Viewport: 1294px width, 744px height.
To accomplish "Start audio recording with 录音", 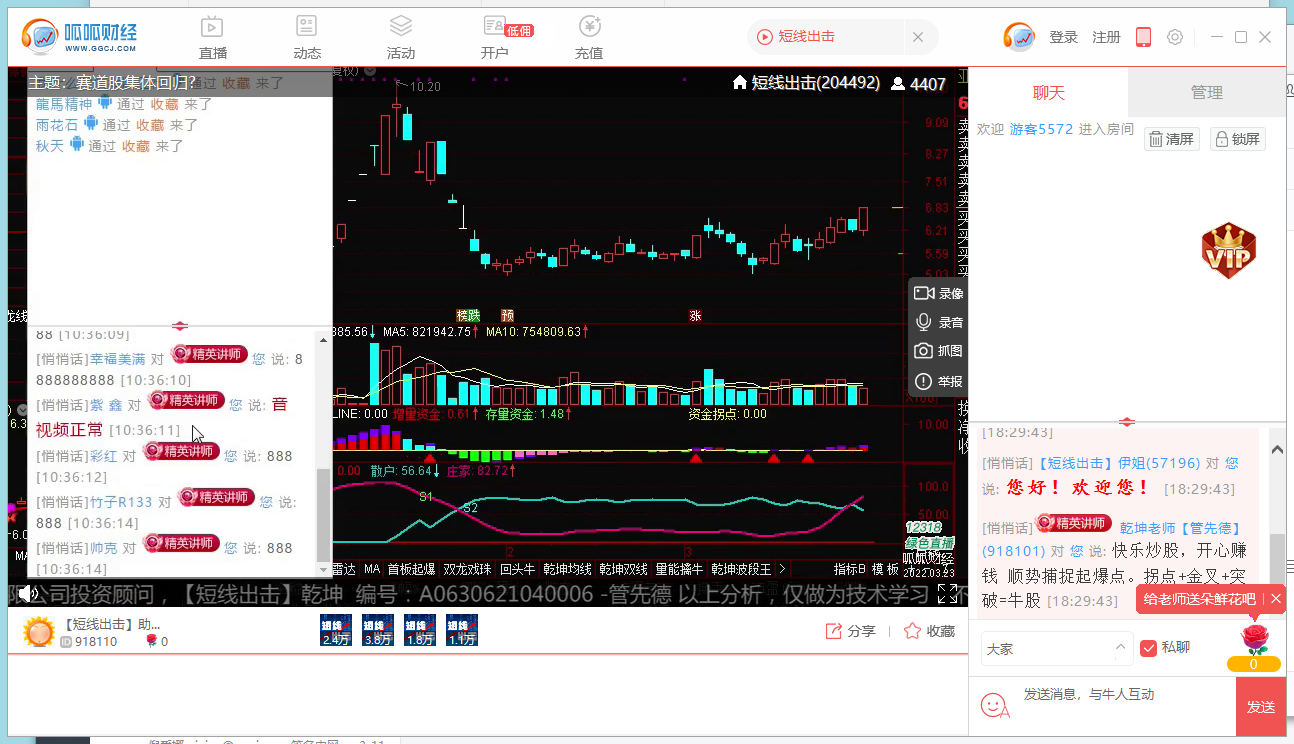I will point(938,323).
